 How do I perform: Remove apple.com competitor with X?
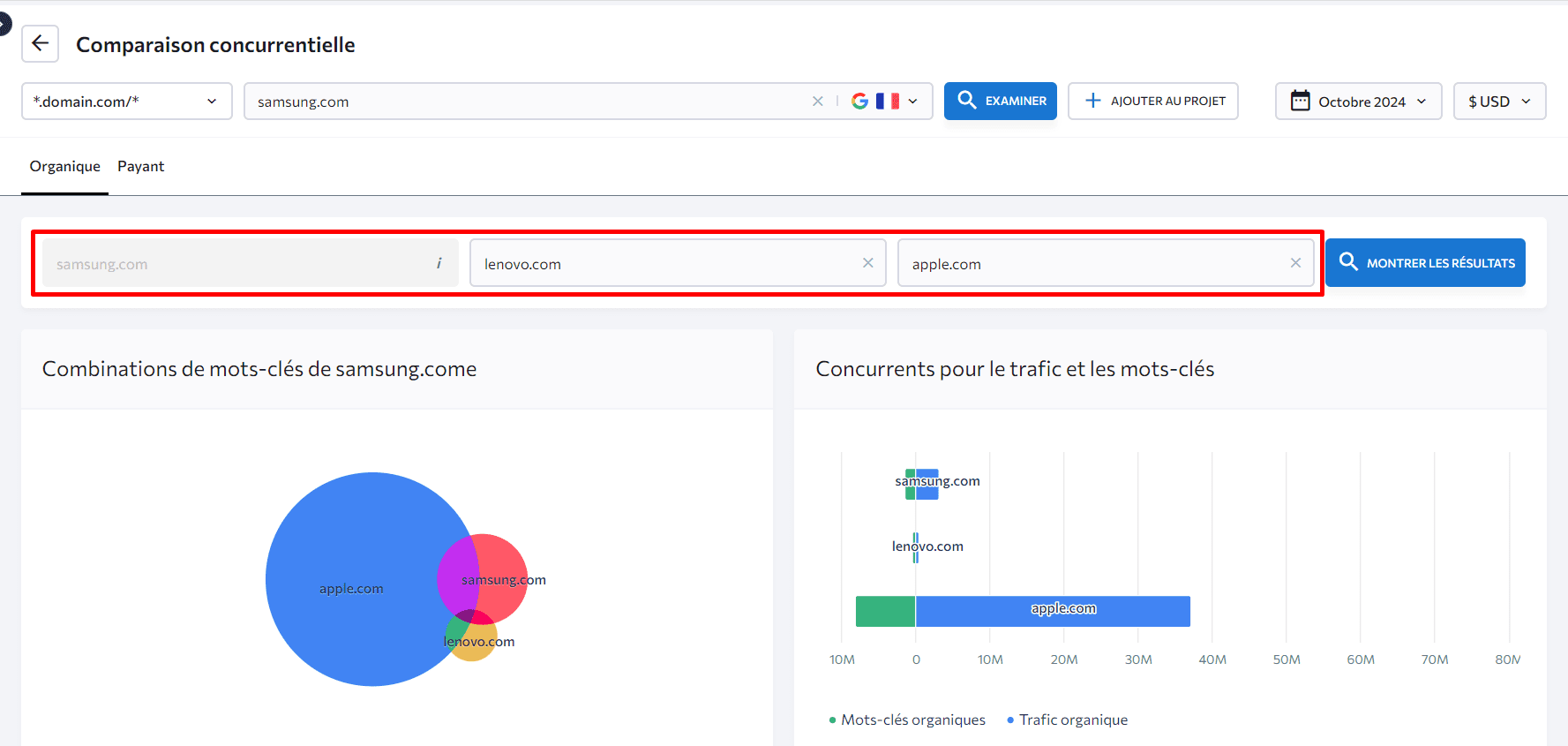[1295, 263]
